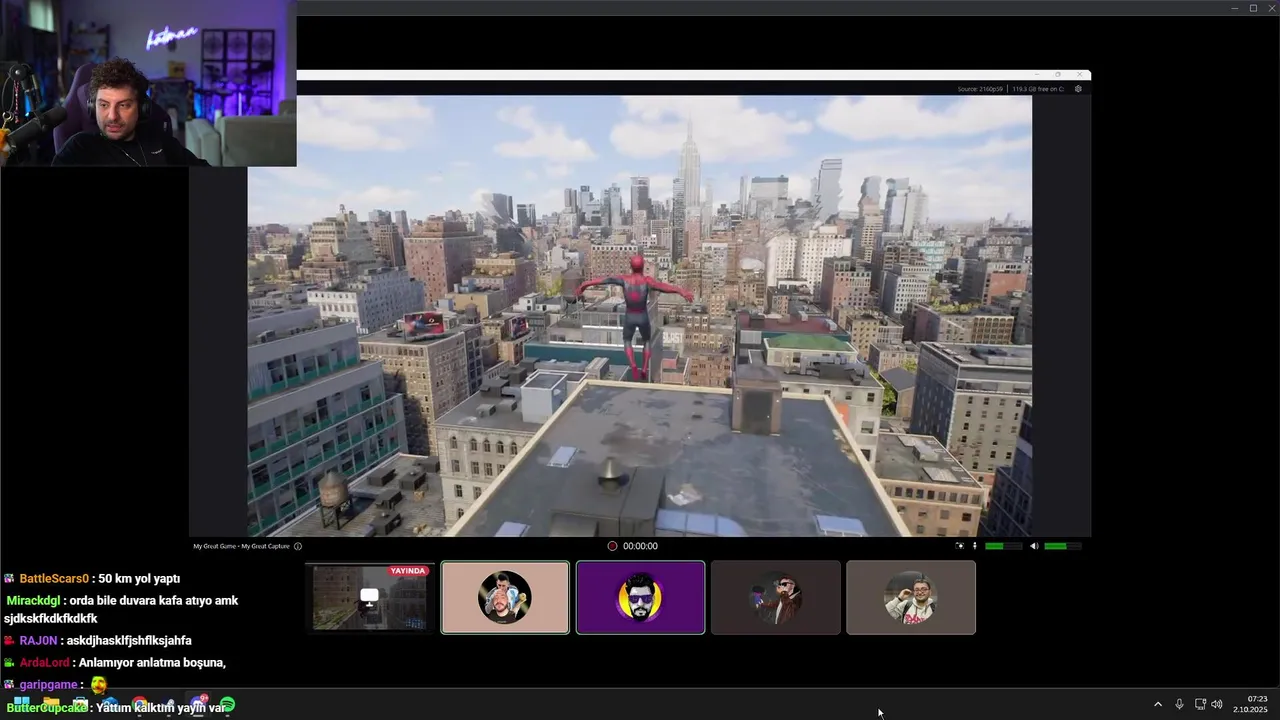Click '119.3 GB free on C:' text

point(1040,89)
